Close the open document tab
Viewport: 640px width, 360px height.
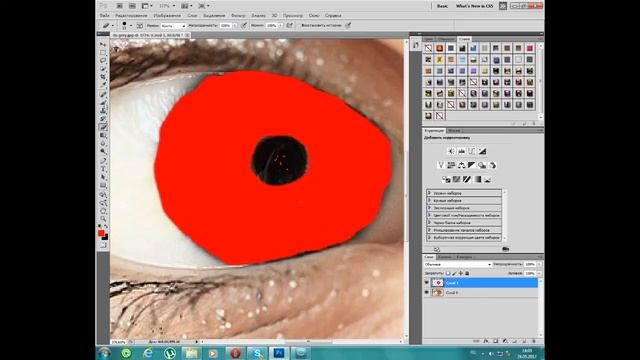187,36
